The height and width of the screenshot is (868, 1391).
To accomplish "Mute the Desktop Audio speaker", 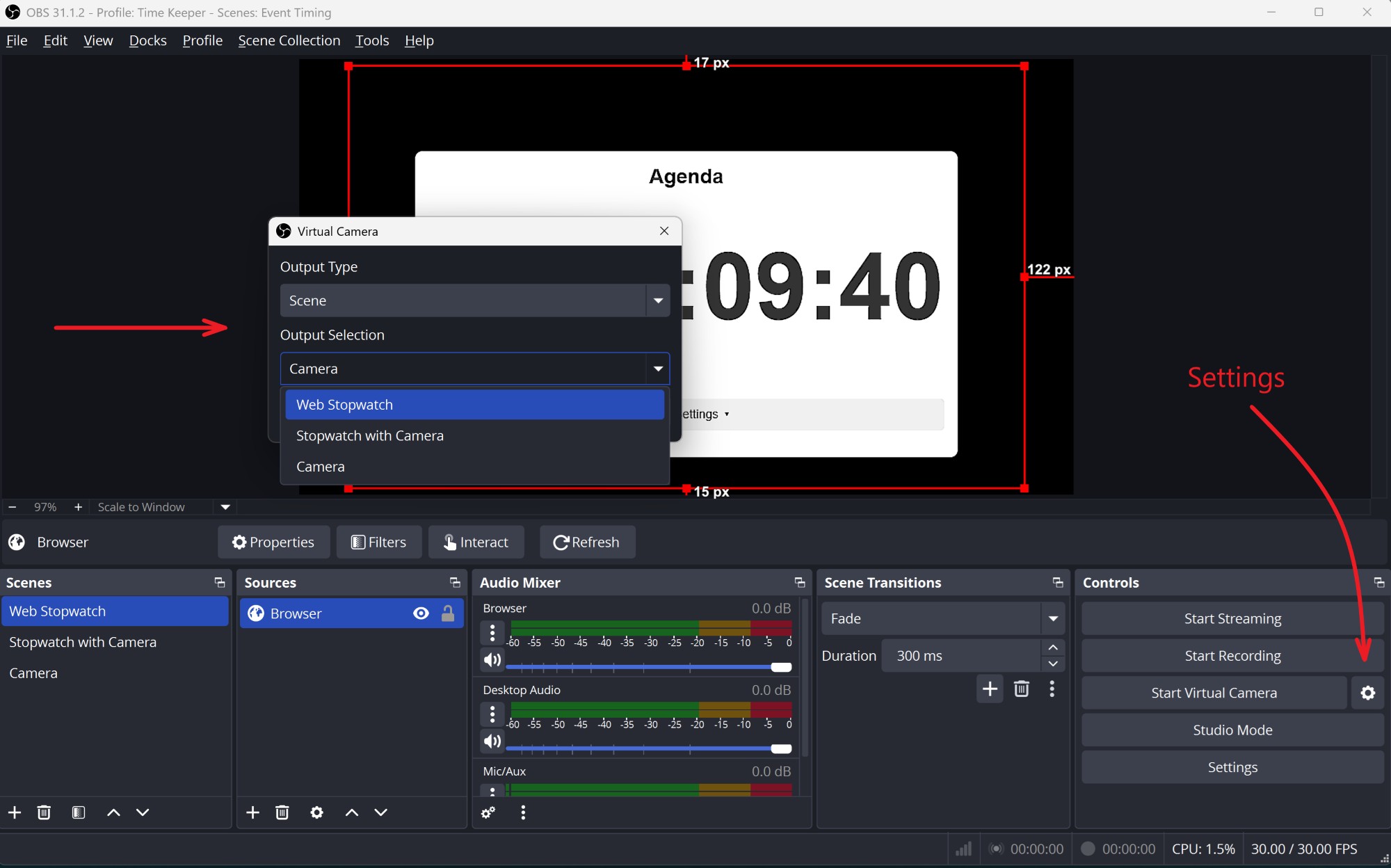I will (492, 741).
